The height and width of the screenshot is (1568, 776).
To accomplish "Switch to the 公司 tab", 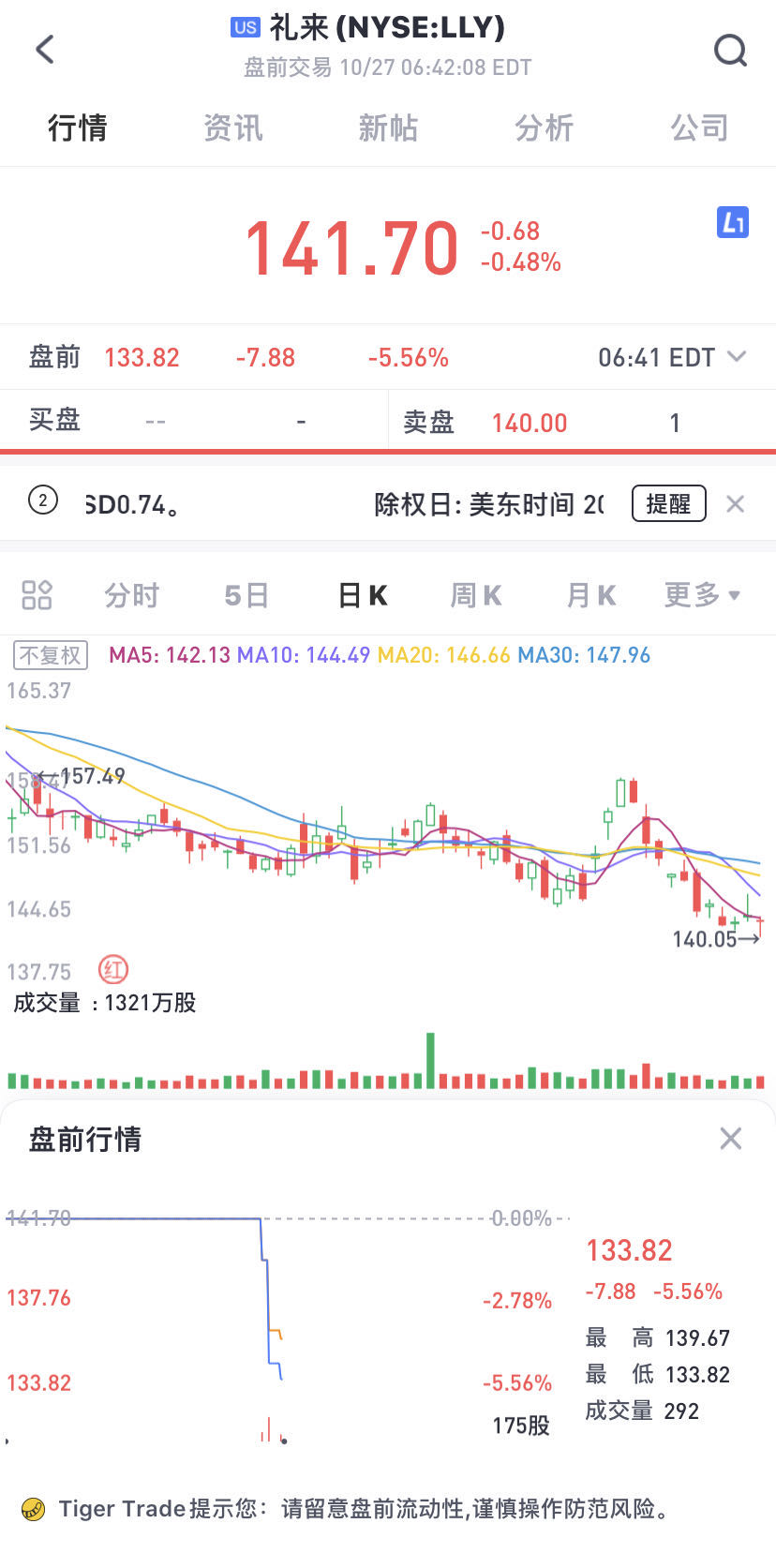I will click(x=698, y=127).
